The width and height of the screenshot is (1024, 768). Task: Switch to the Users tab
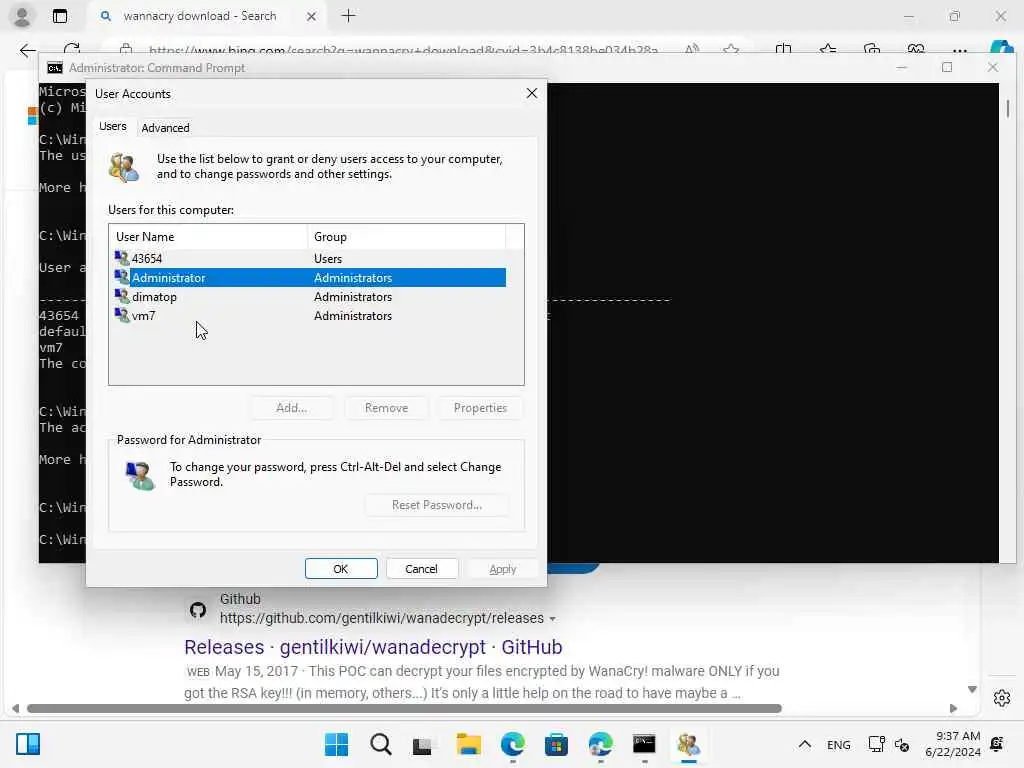point(112,126)
